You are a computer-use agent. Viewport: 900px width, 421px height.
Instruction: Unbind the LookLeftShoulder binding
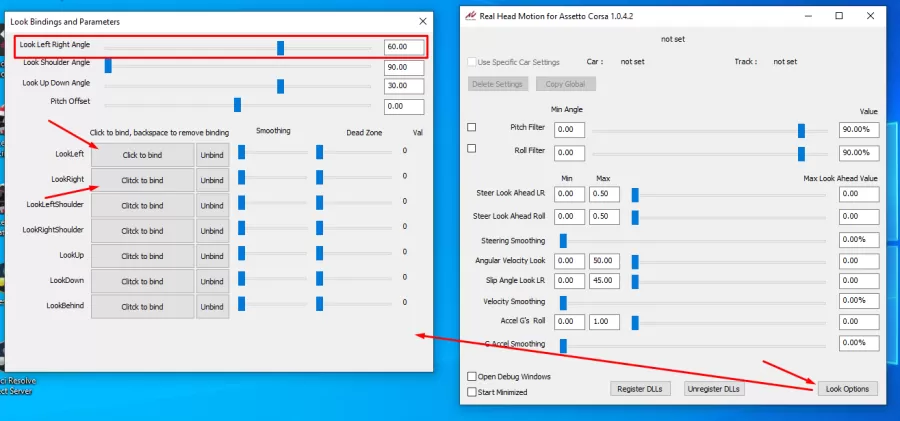(212, 206)
